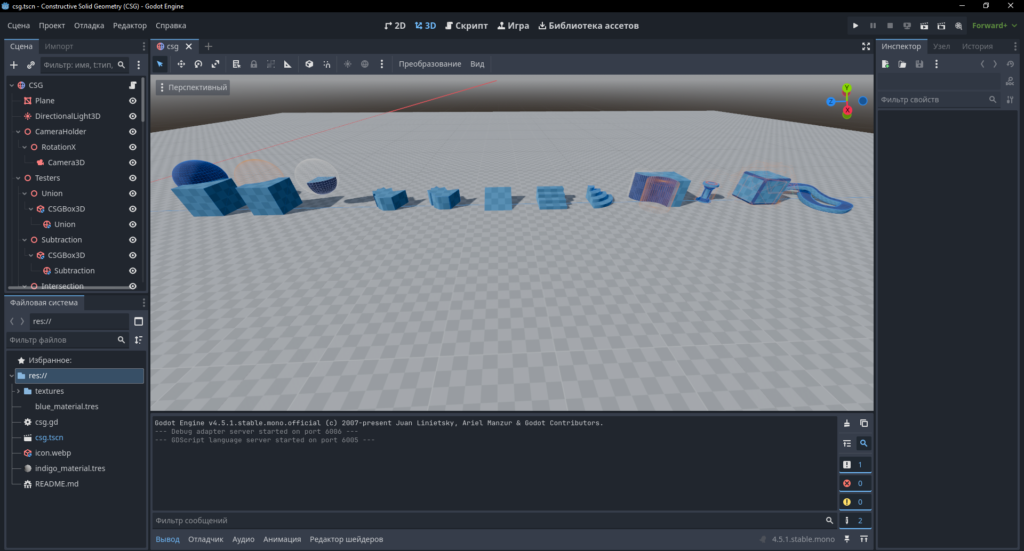Toggle standard messages filter showing 1
Image resolution: width=1024 pixels, height=551 pixels.
point(855,464)
